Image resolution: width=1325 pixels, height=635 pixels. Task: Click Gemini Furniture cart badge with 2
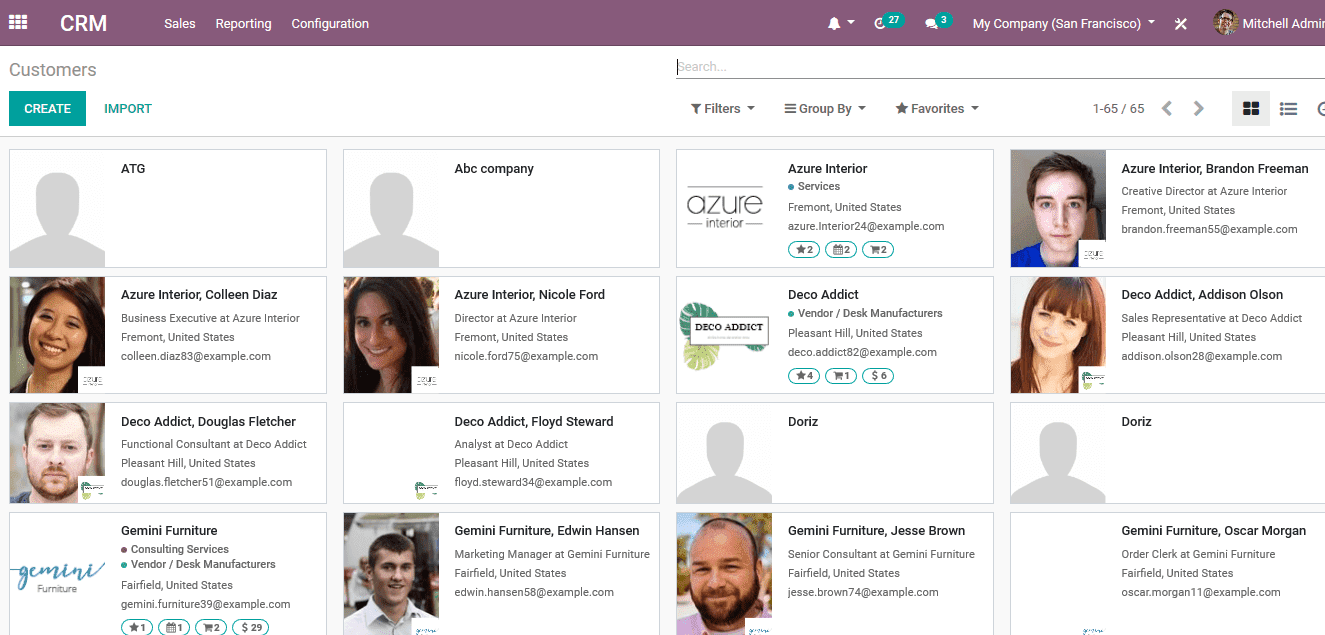pos(211,627)
